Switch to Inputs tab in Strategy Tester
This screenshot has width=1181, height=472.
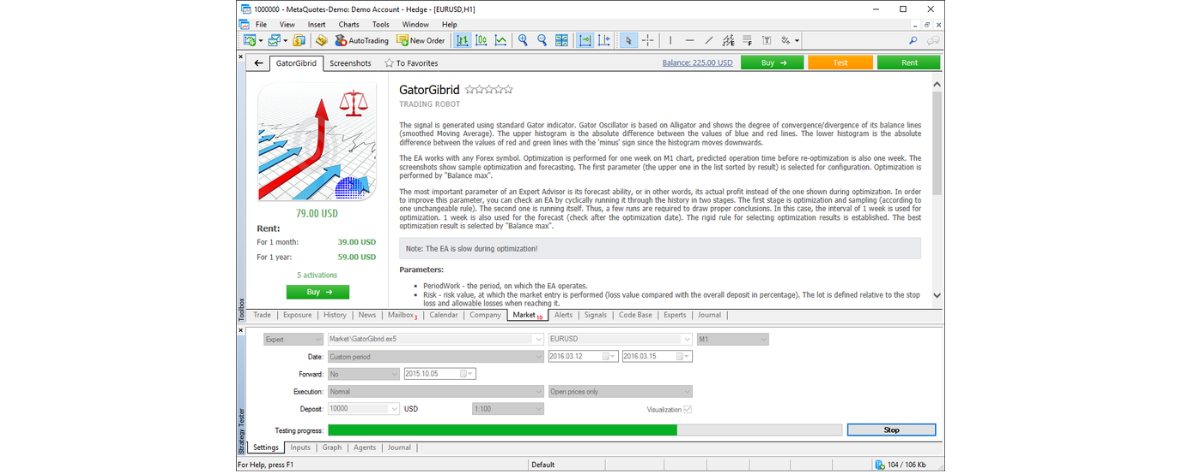point(301,447)
